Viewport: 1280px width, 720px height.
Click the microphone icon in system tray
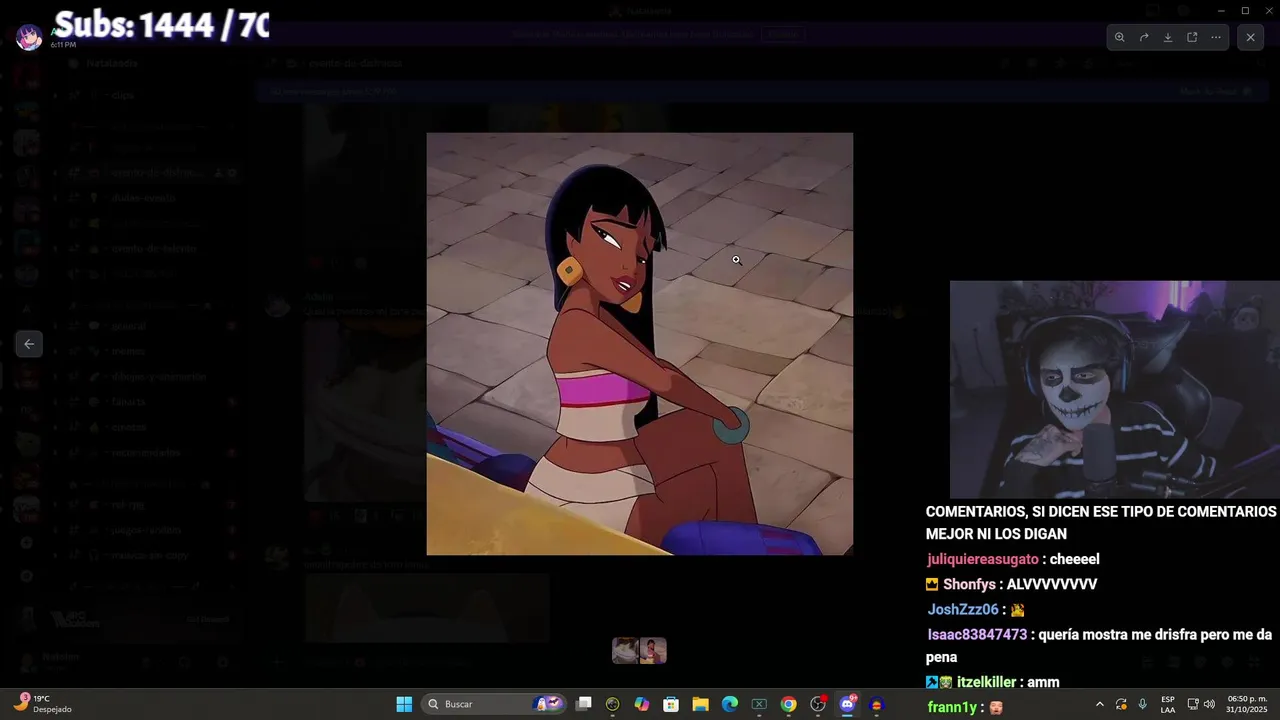point(1143,704)
